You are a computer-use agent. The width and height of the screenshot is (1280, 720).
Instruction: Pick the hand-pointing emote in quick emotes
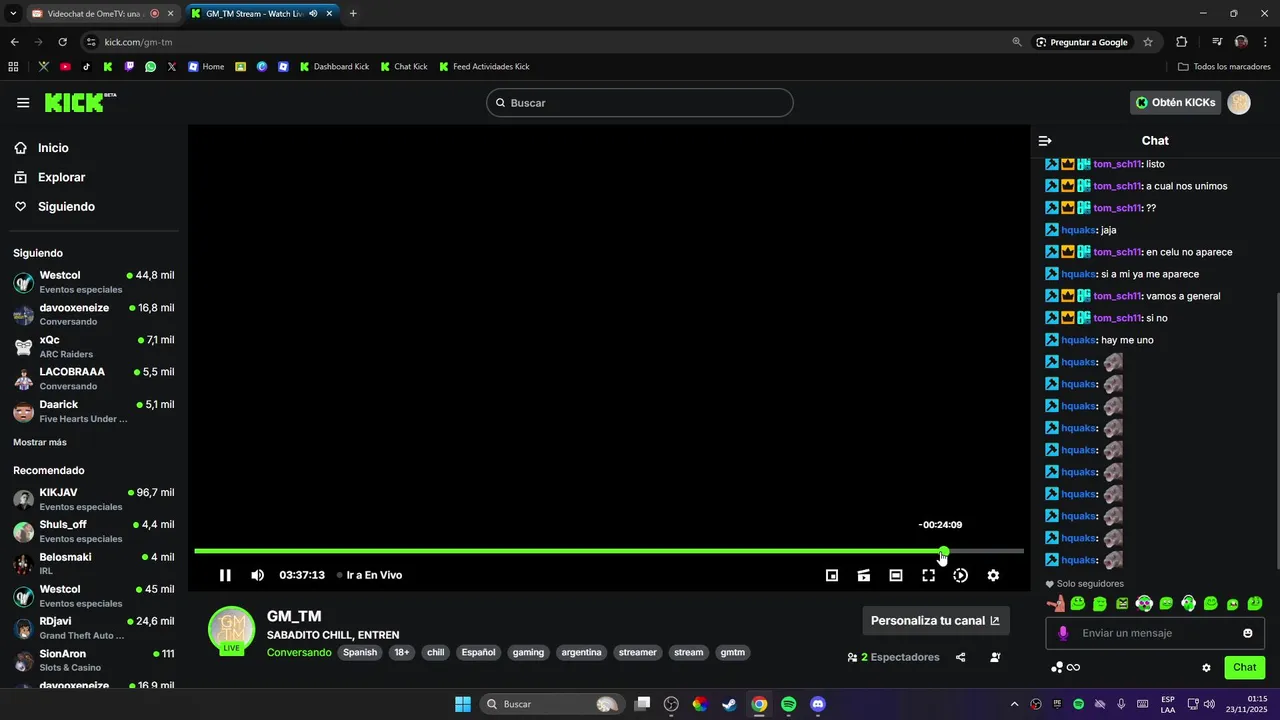pyautogui.click(x=1055, y=603)
